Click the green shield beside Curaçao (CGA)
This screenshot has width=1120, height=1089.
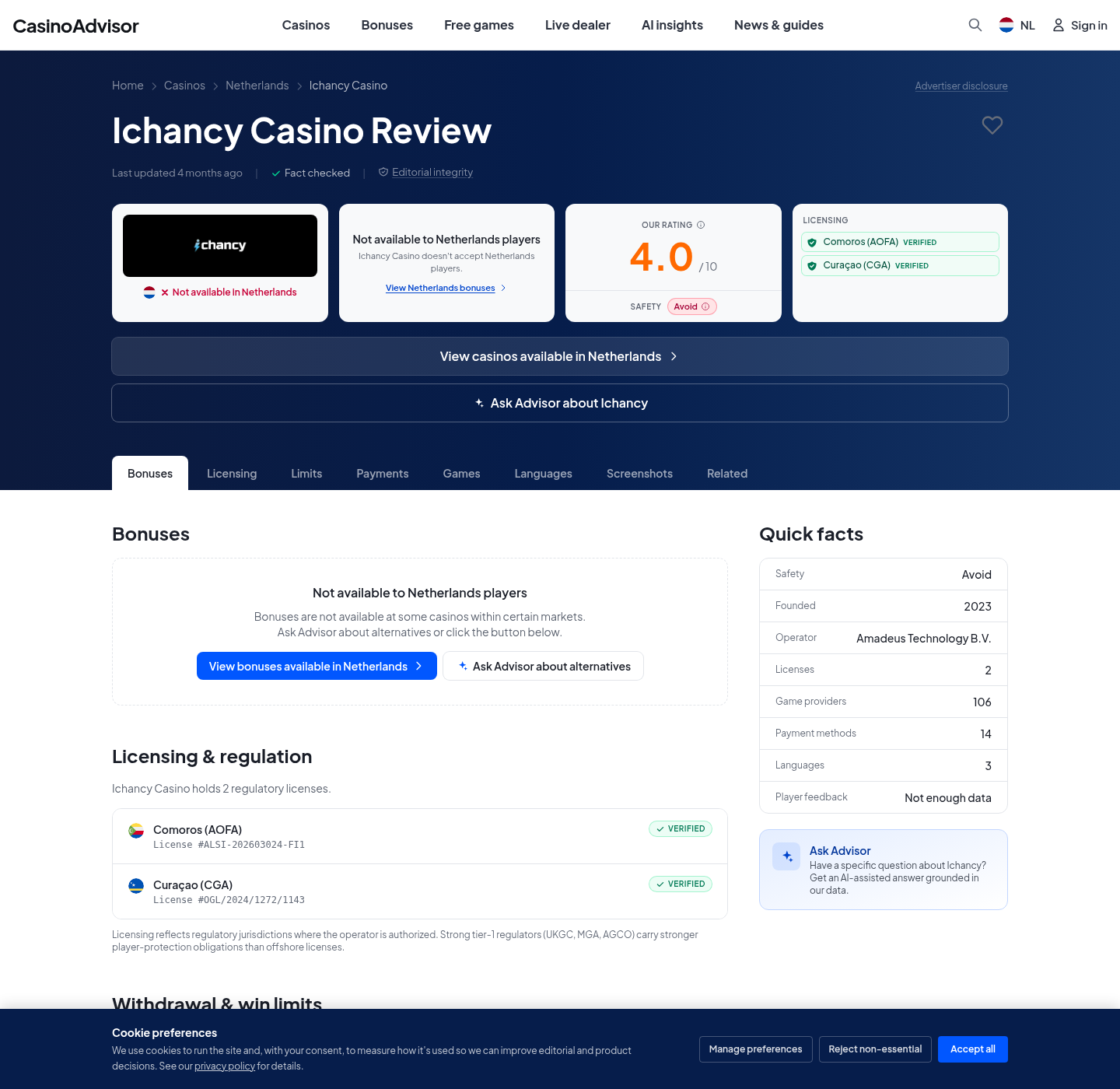click(x=812, y=266)
